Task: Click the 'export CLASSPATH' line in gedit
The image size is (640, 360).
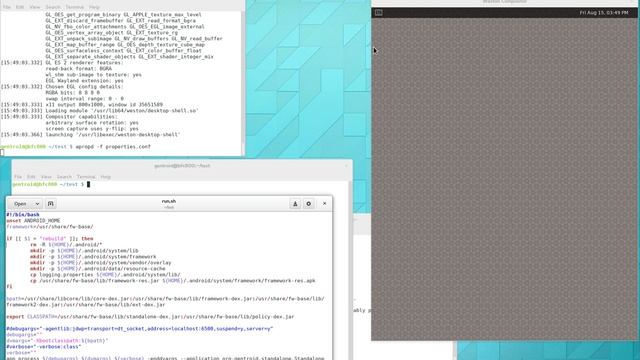Action: coord(150,317)
